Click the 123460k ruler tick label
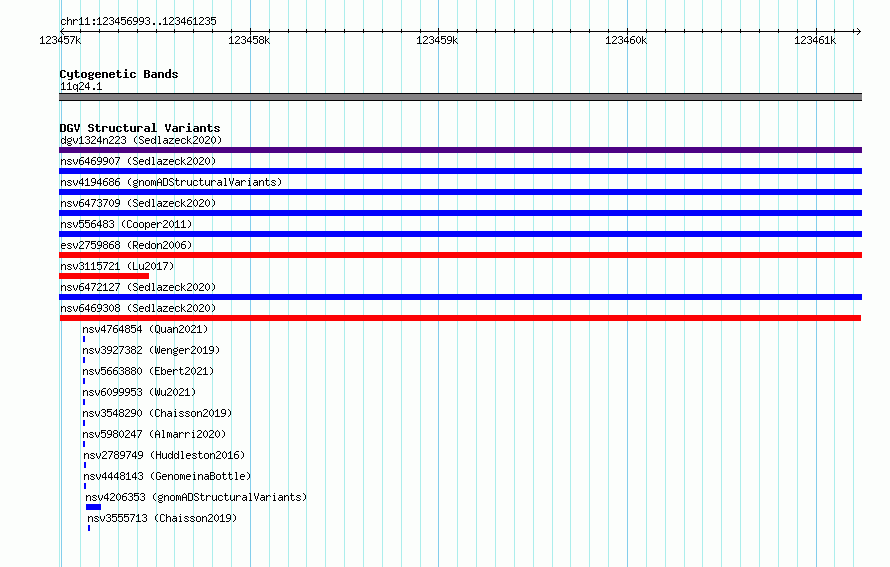This screenshot has width=890, height=567. (x=626, y=40)
